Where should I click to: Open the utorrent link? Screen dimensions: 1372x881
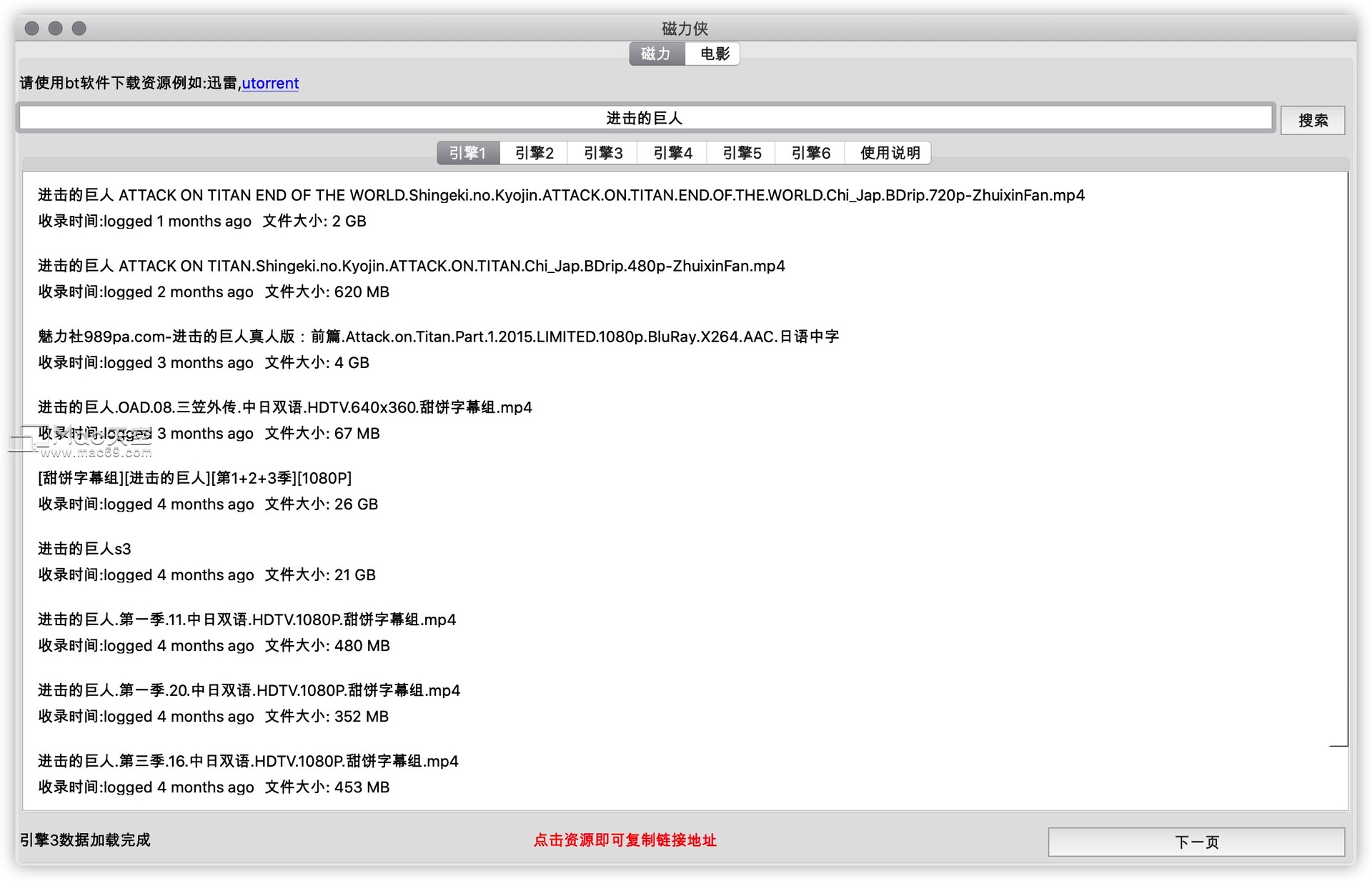[270, 83]
